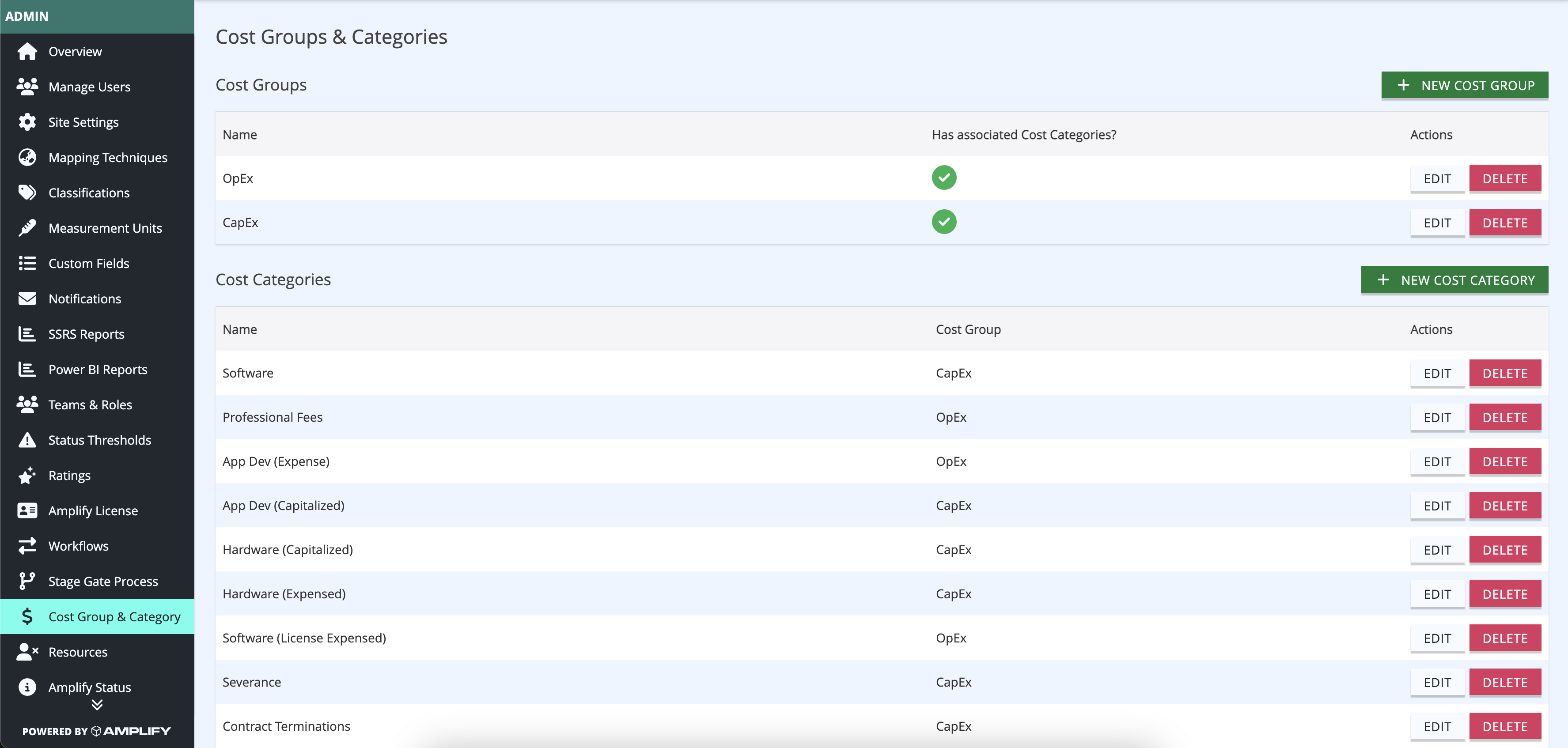Click the Overview home icon
This screenshot has height=748, width=1568.
coord(27,52)
